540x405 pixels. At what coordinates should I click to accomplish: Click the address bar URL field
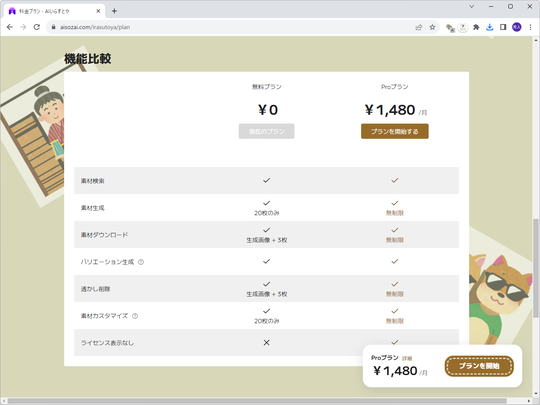234,27
